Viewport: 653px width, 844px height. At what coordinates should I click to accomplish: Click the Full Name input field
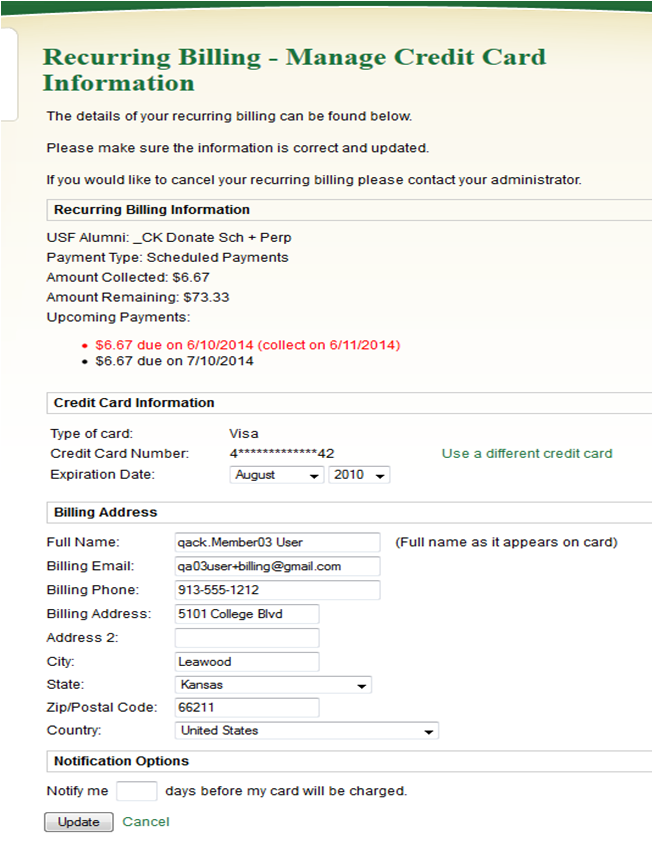[277, 542]
